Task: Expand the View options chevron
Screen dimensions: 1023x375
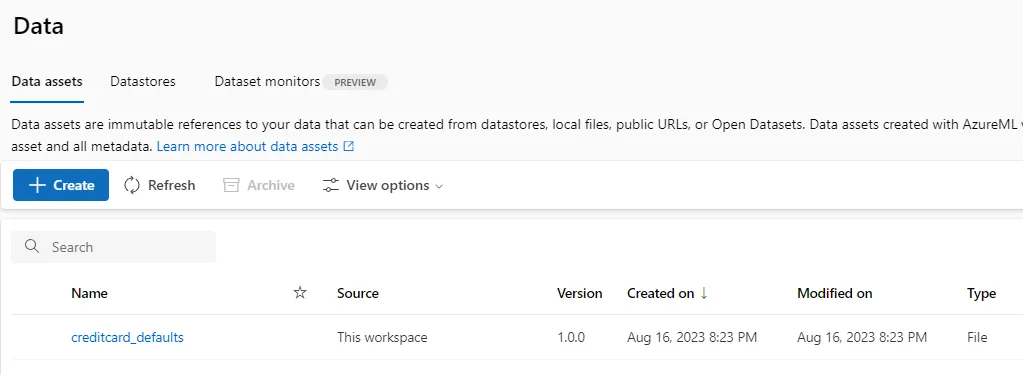Action: (x=439, y=187)
